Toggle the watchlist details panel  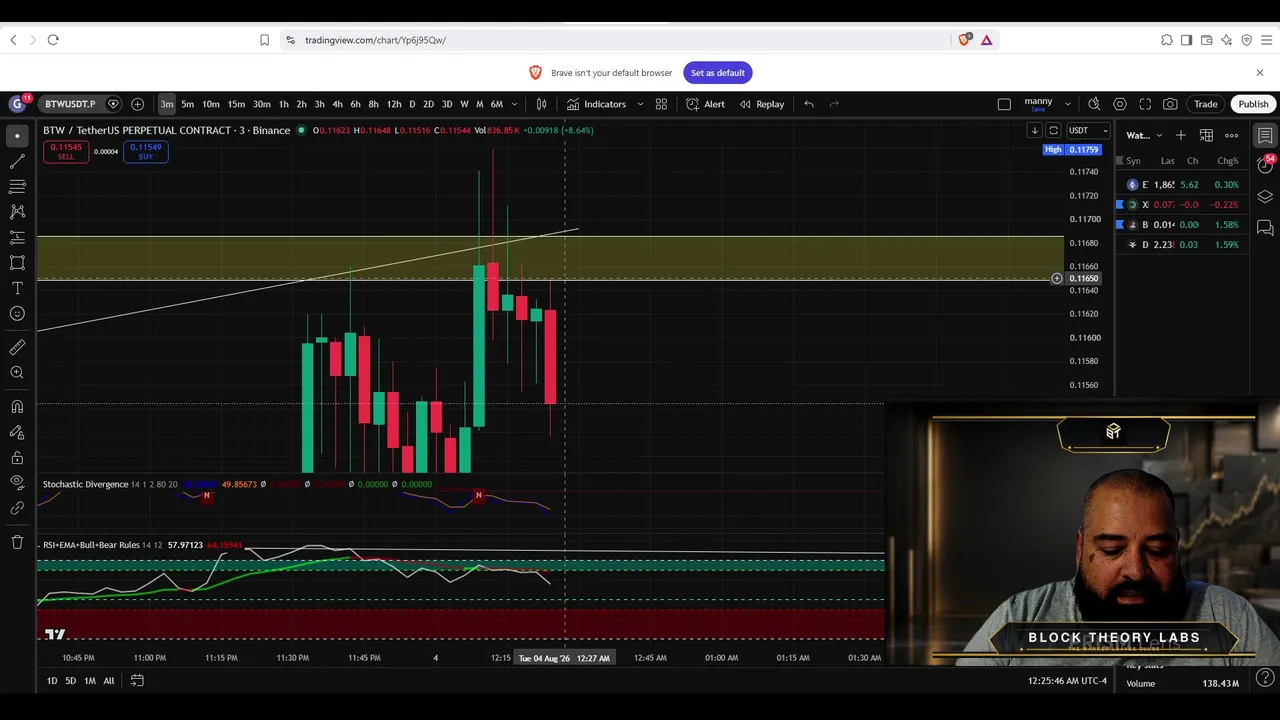click(x=1265, y=136)
